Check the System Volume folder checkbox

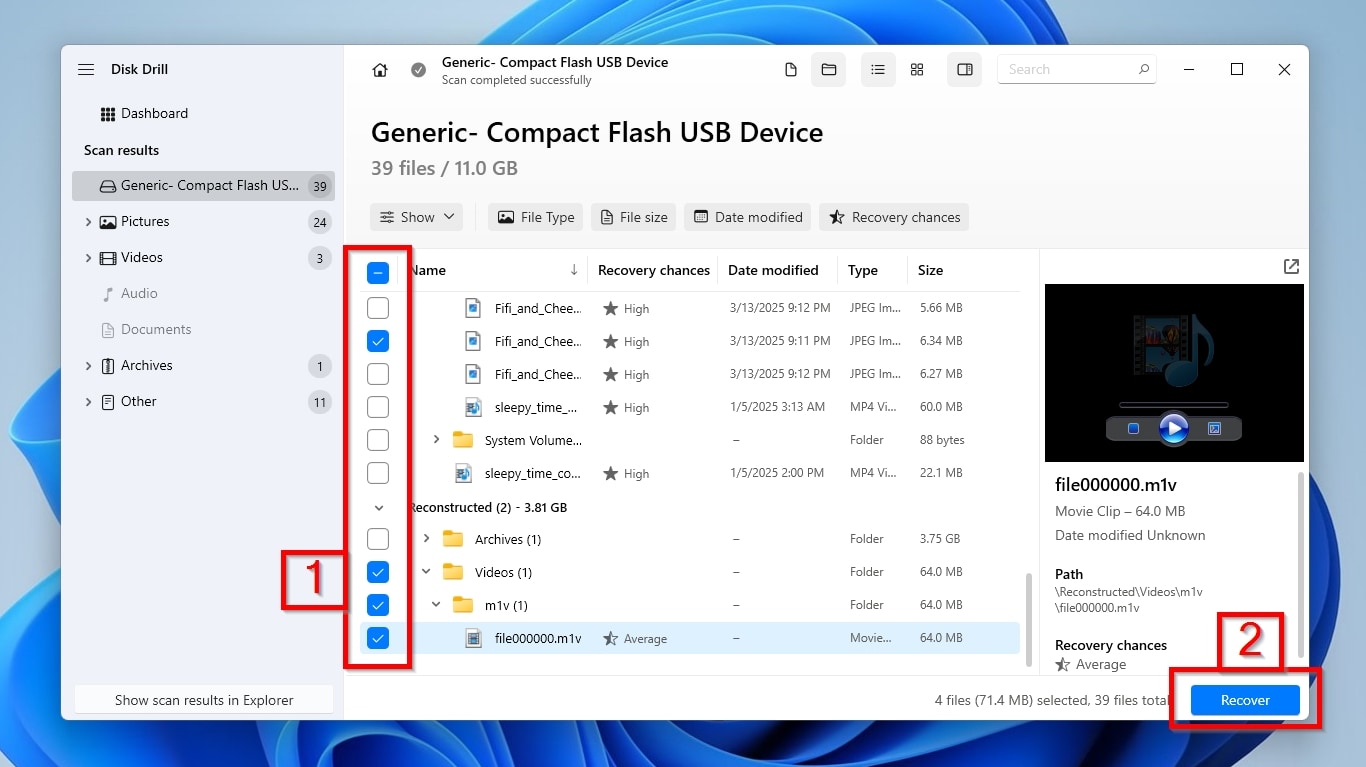point(378,440)
